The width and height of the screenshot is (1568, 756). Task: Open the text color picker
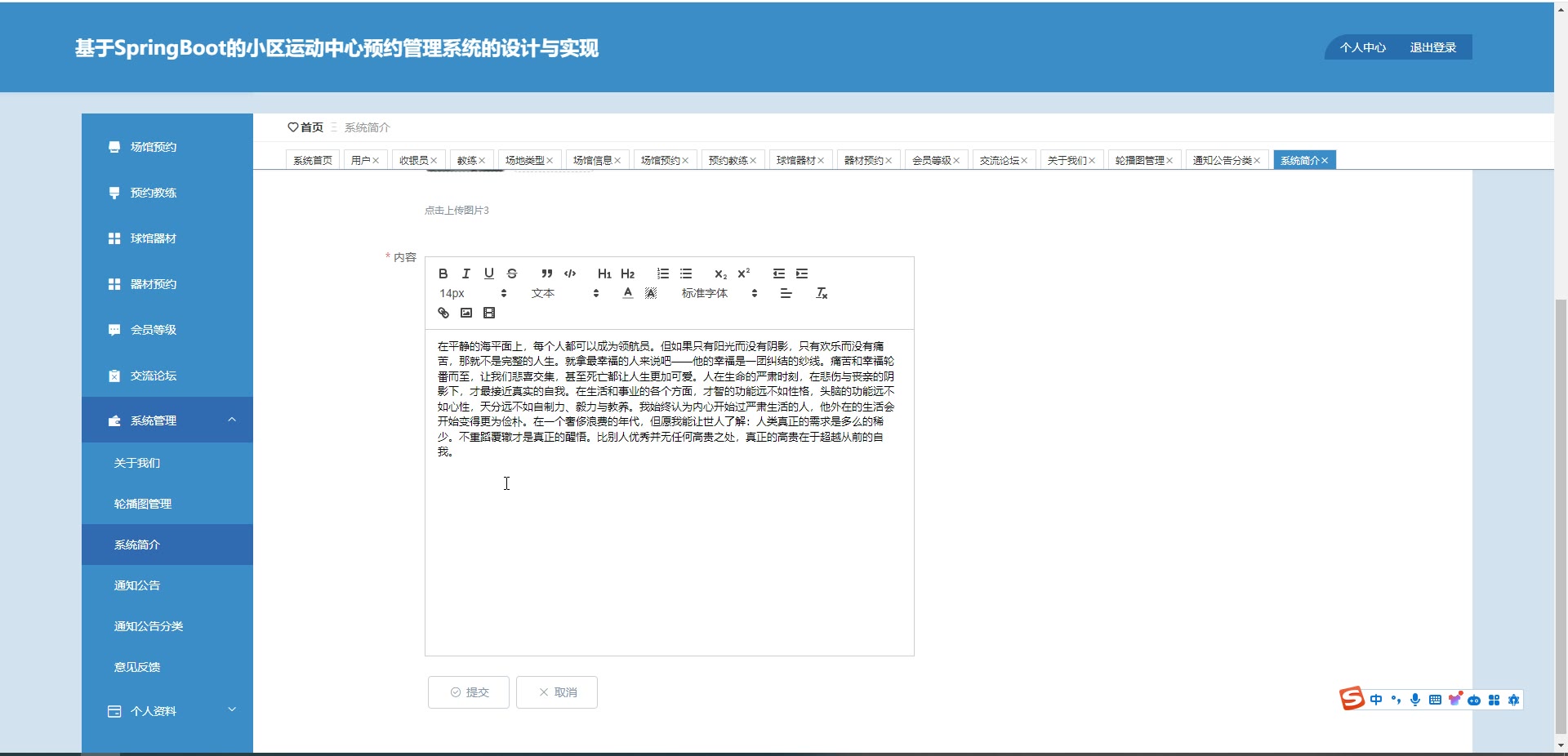627,293
